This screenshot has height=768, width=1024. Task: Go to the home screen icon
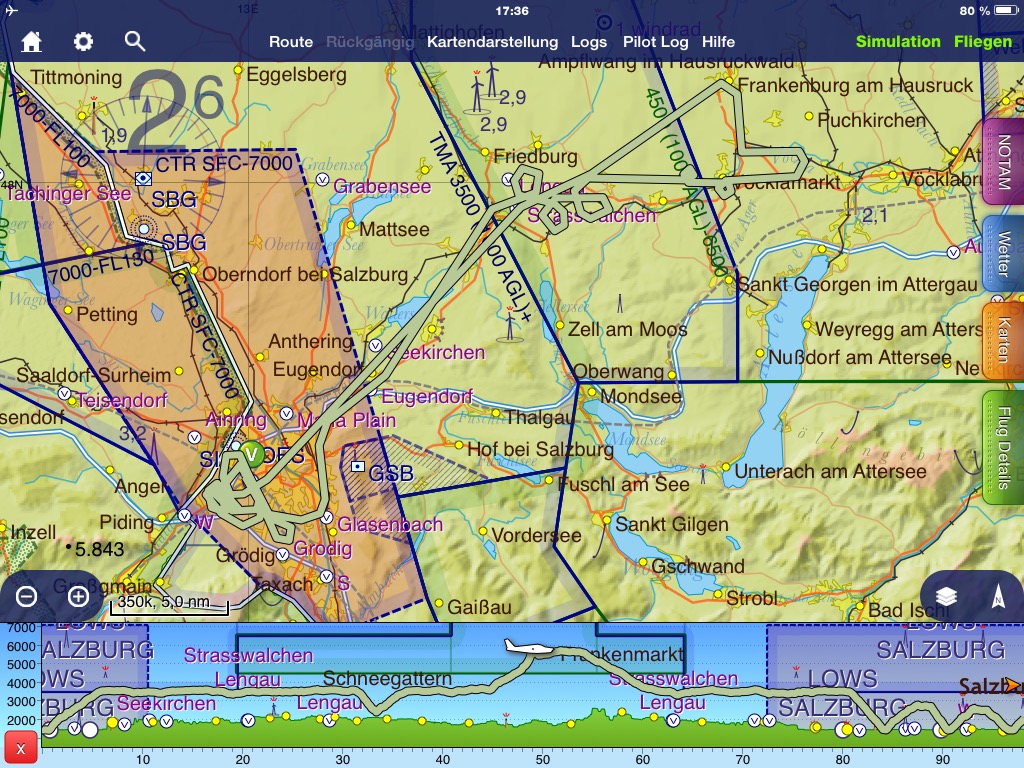point(32,42)
